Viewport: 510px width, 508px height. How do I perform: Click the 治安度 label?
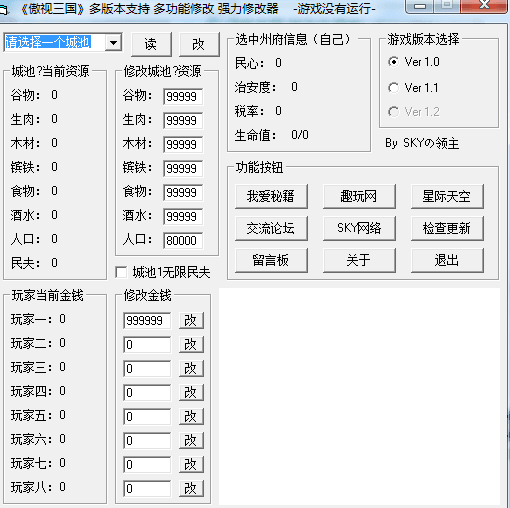coord(255,87)
